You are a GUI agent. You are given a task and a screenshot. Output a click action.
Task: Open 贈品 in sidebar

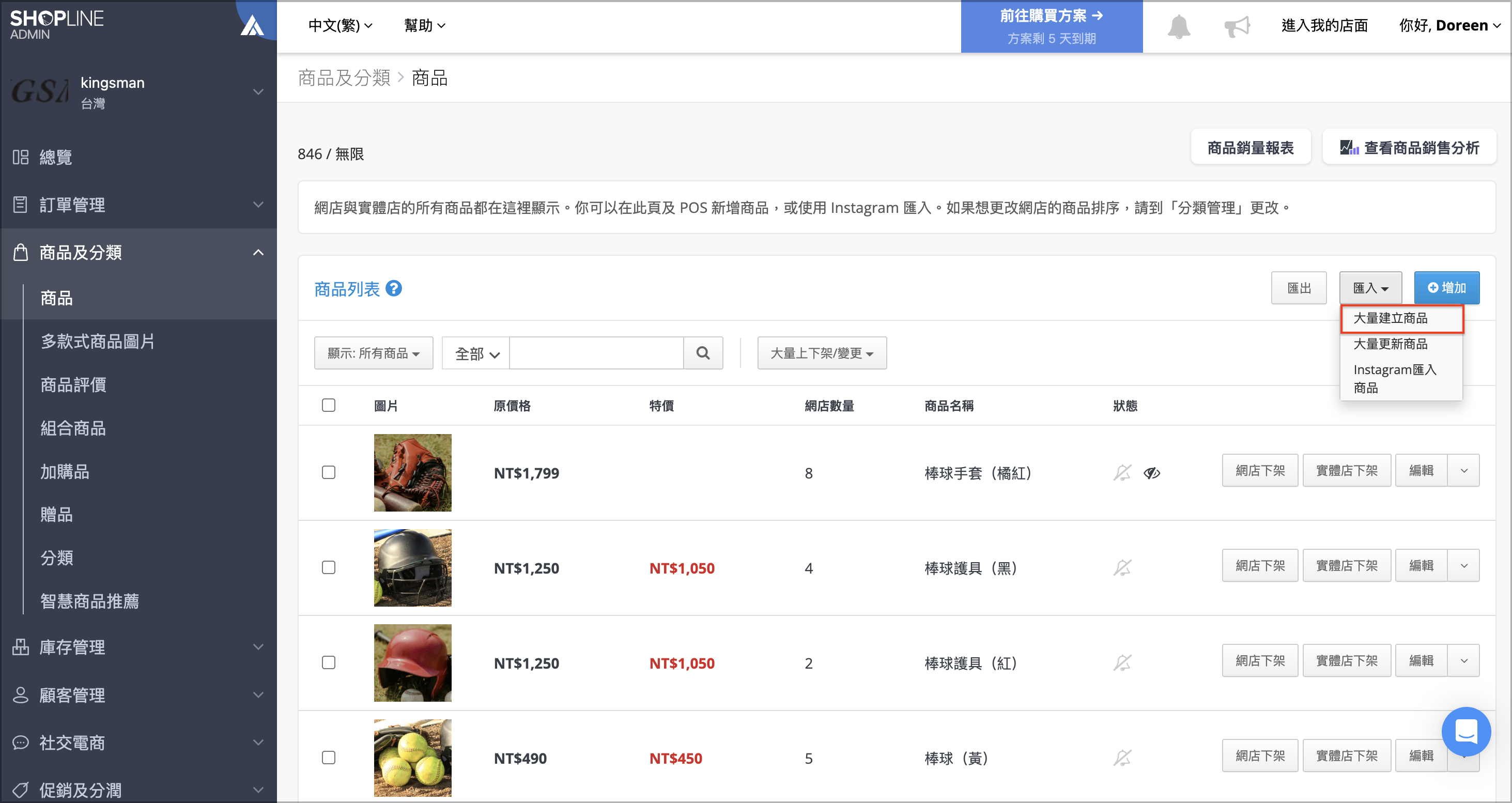[x=56, y=514]
